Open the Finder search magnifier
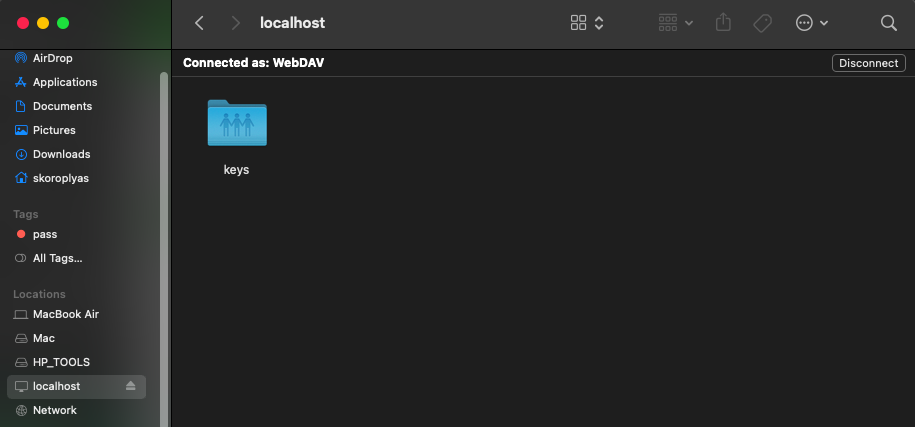Viewport: 915px width, 427px height. (x=888, y=23)
